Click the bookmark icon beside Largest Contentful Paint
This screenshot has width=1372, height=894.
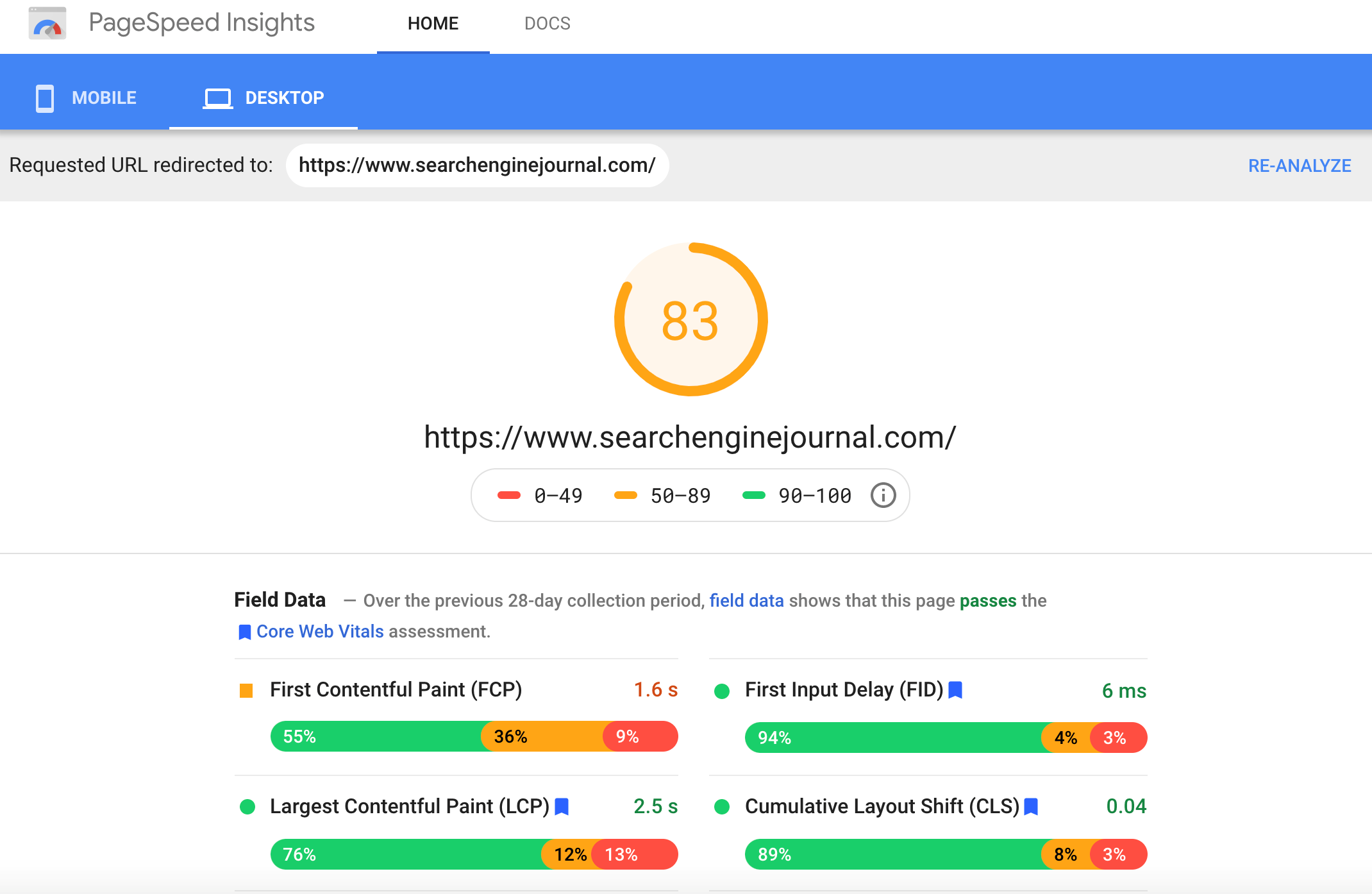562,806
